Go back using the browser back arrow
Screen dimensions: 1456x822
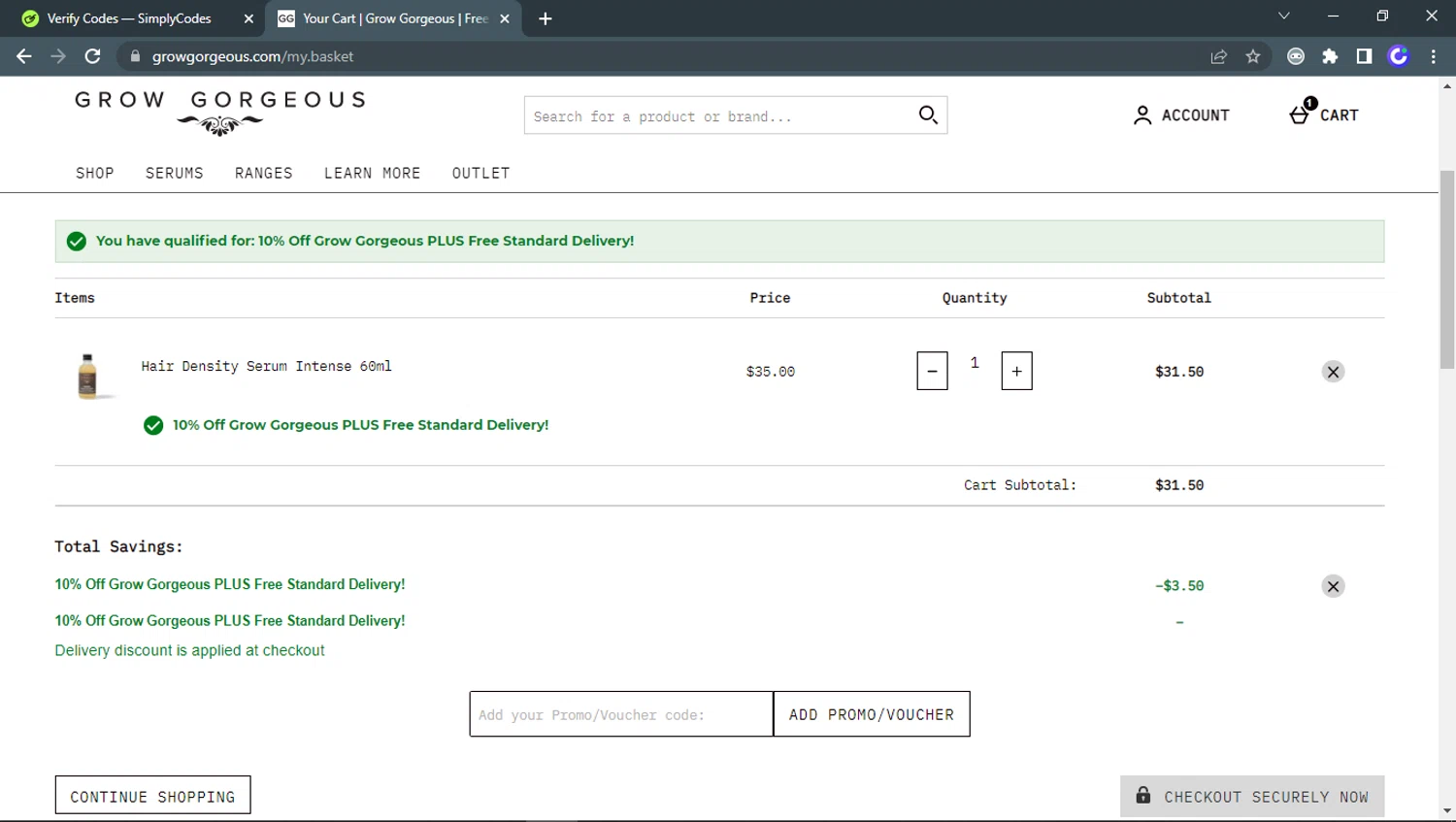point(24,56)
